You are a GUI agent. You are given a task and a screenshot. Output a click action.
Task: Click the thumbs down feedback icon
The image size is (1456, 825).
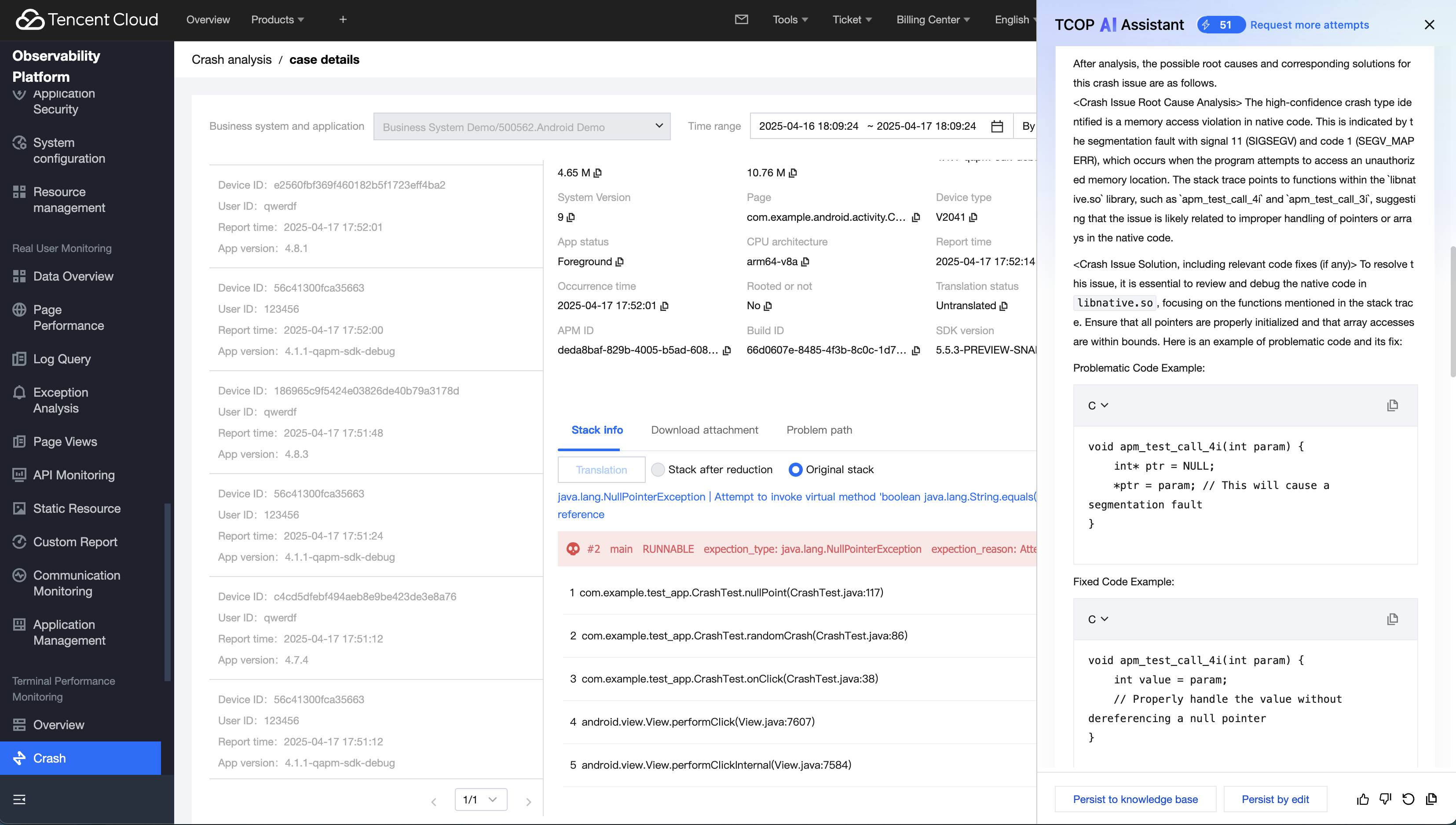1385,799
